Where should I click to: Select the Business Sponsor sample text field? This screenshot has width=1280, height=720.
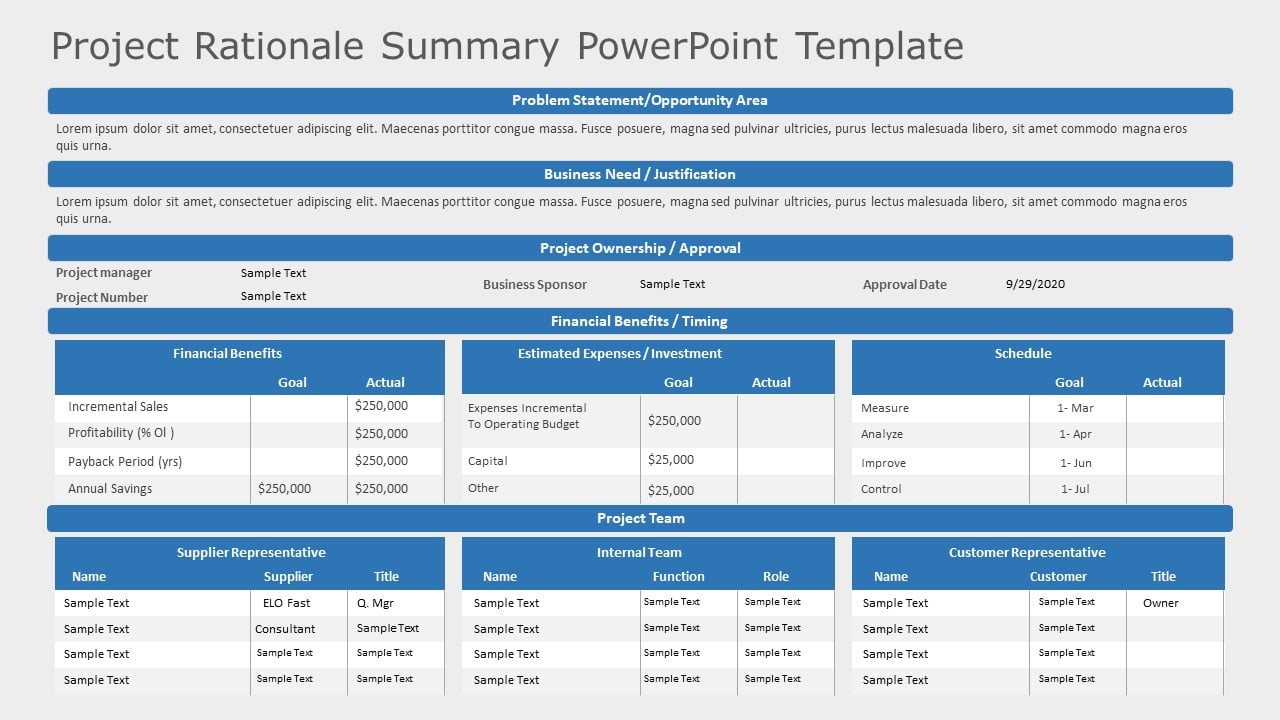672,284
